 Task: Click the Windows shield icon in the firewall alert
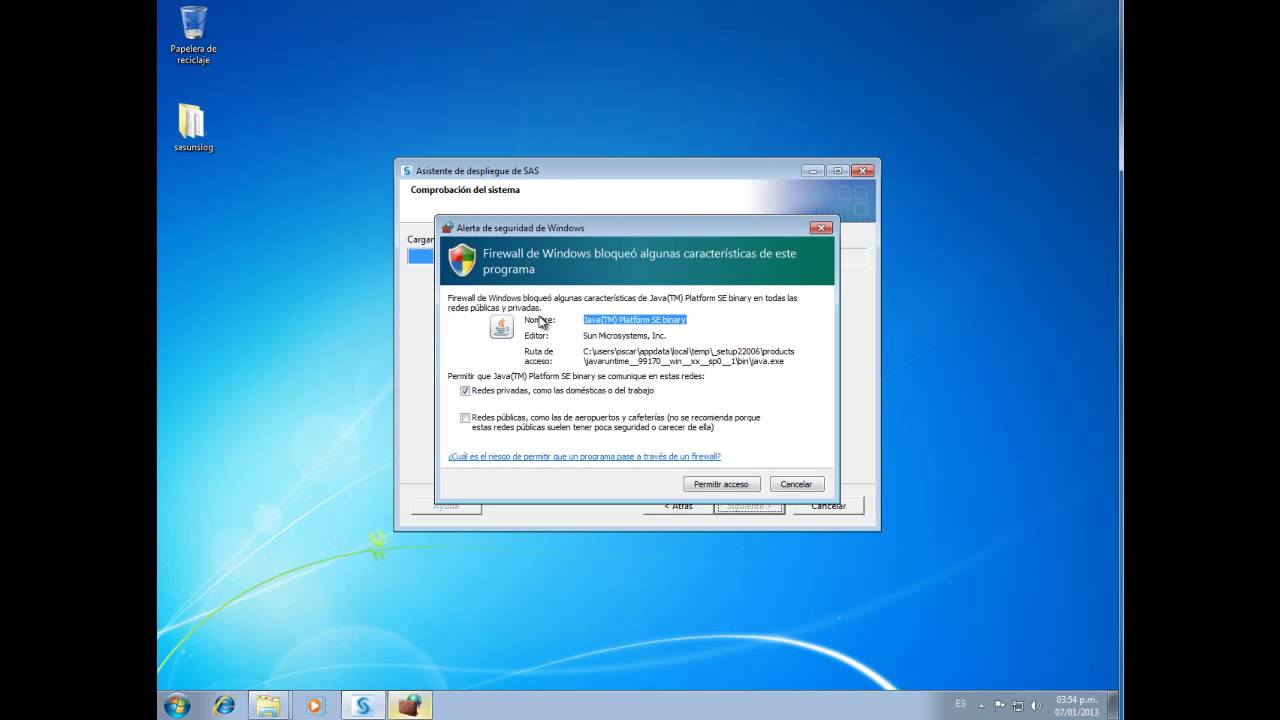coord(462,260)
